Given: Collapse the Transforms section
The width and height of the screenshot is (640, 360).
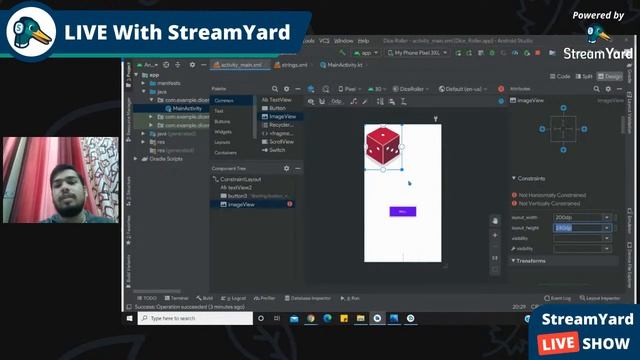Looking at the screenshot, I should (513, 260).
